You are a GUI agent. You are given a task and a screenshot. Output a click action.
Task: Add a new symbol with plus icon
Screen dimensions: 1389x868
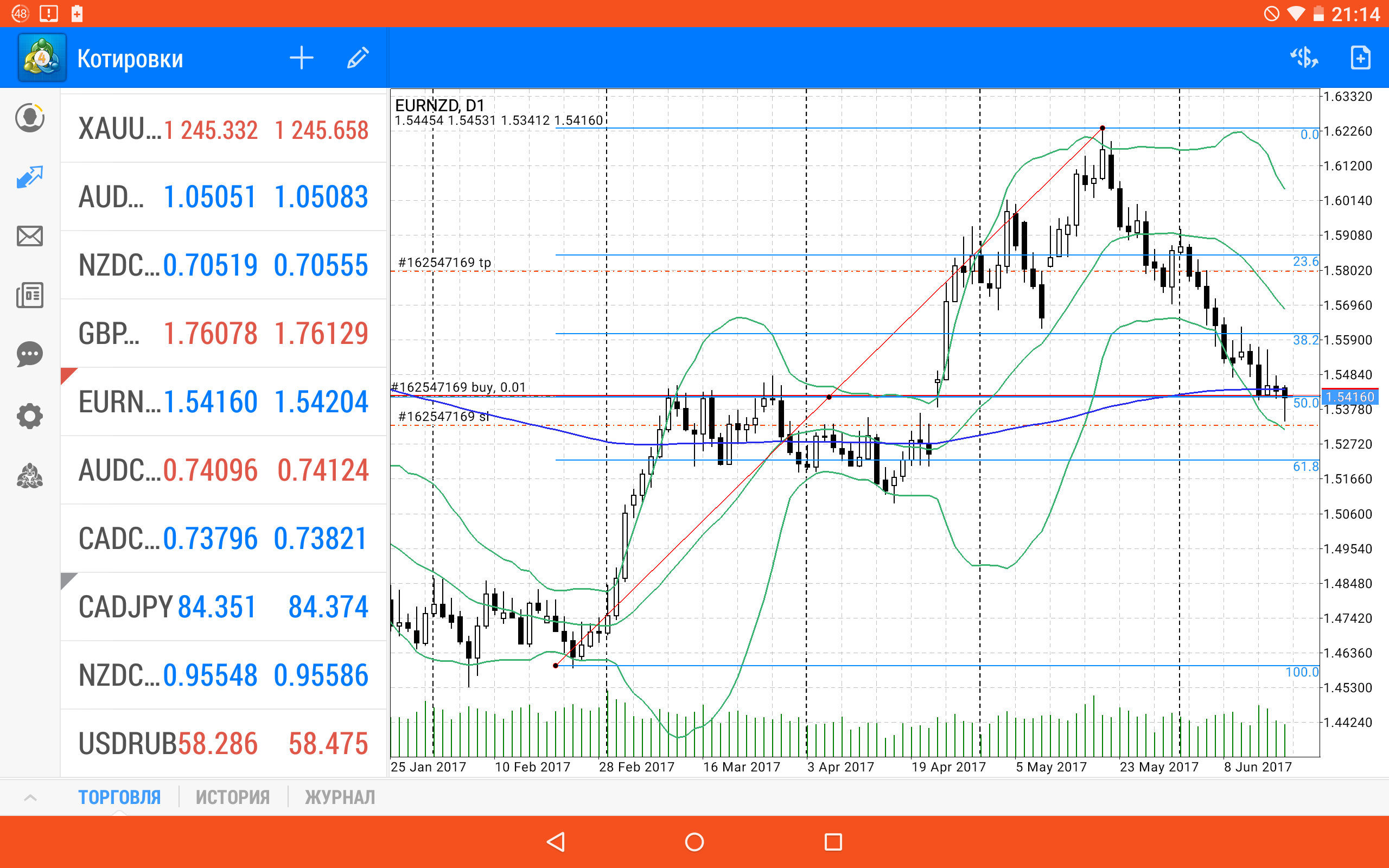click(301, 58)
